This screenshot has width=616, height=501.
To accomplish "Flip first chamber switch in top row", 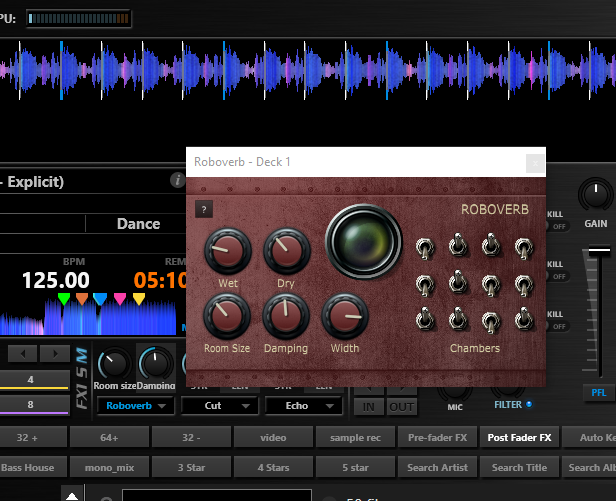I will coord(425,249).
